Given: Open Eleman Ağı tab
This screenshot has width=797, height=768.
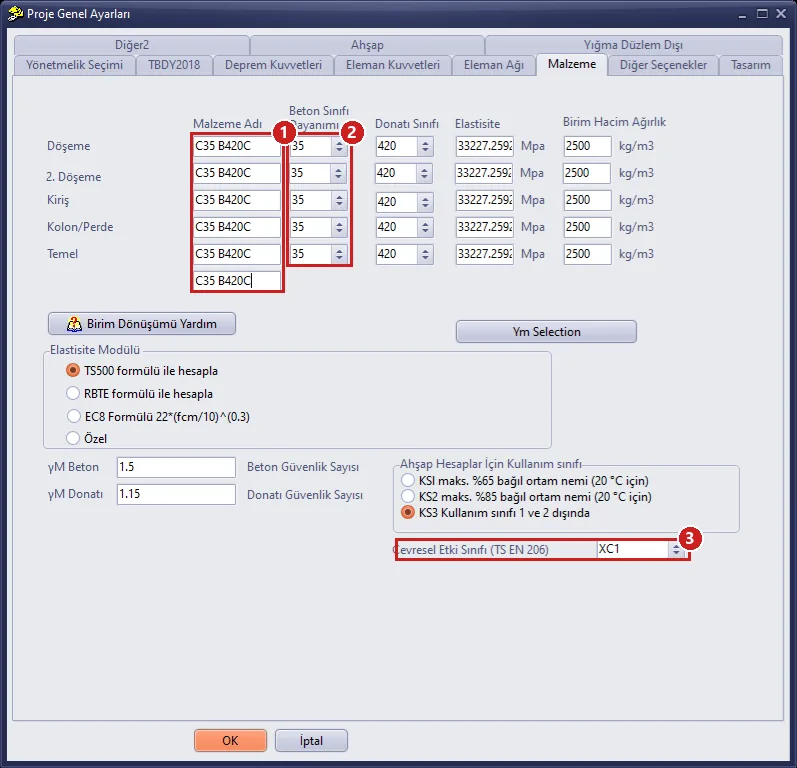Looking at the screenshot, I should [x=494, y=65].
